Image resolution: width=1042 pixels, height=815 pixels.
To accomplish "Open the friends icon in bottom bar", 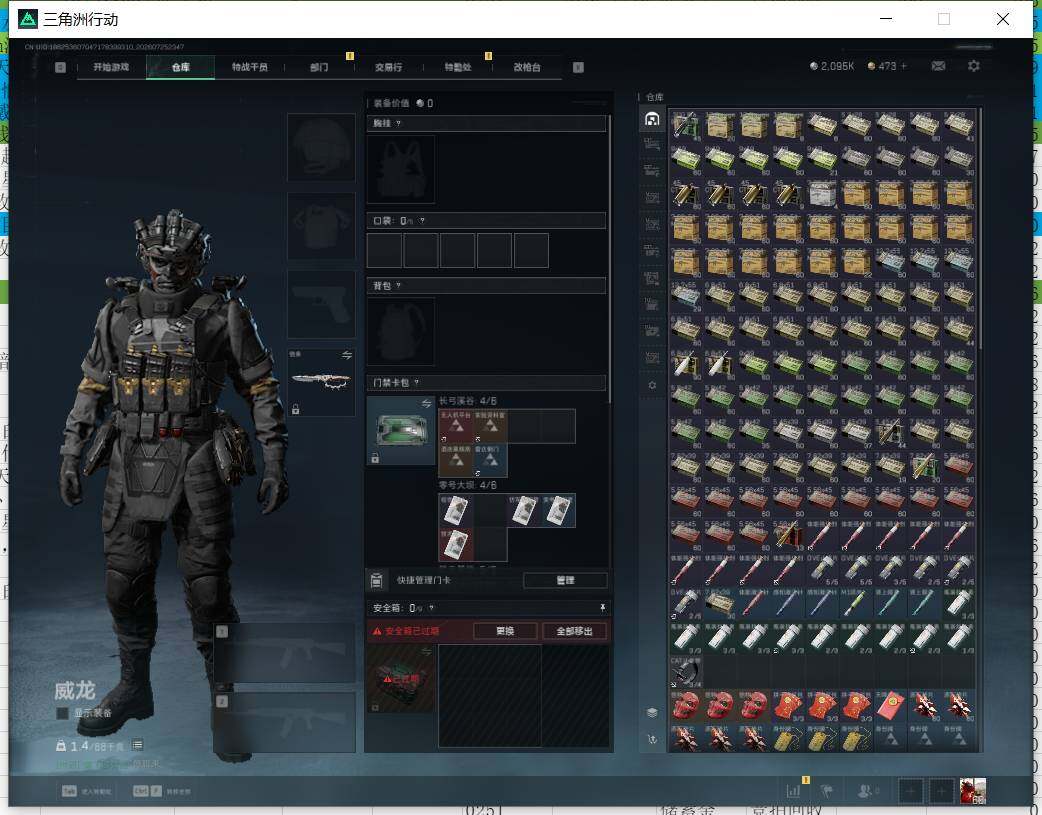I will 866,791.
